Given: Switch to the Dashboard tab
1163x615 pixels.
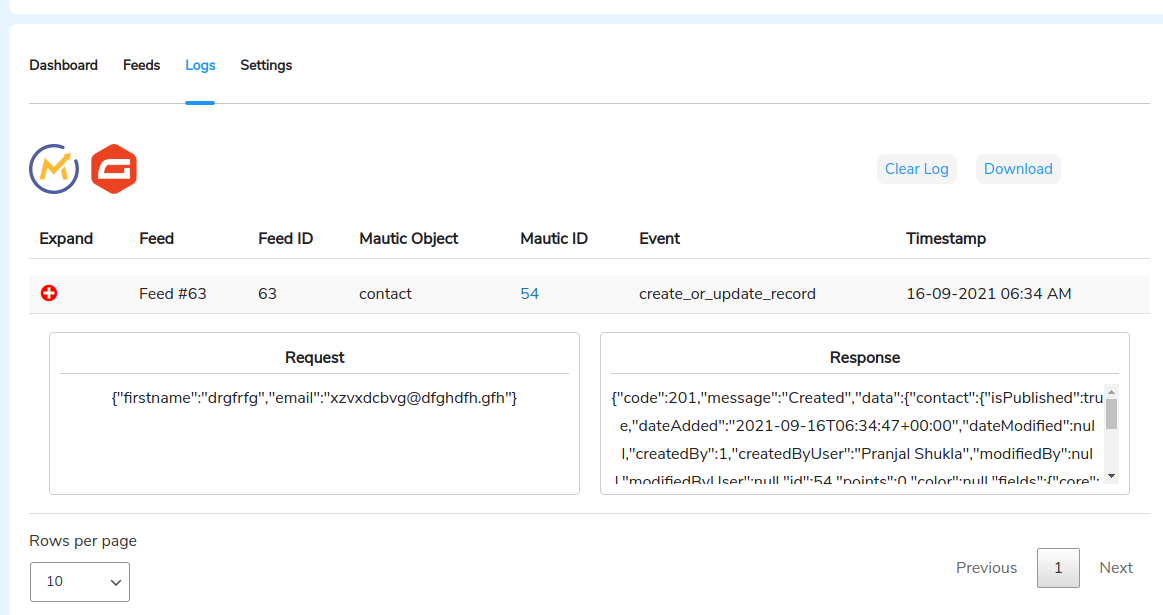Looking at the screenshot, I should pyautogui.click(x=63, y=65).
